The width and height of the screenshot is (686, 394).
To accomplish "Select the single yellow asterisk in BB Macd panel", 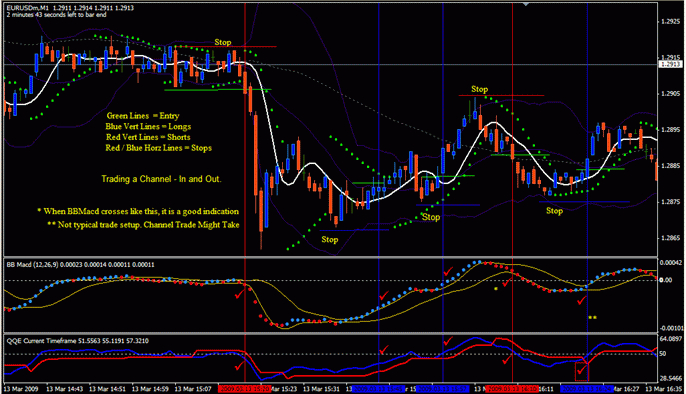I will point(496,289).
